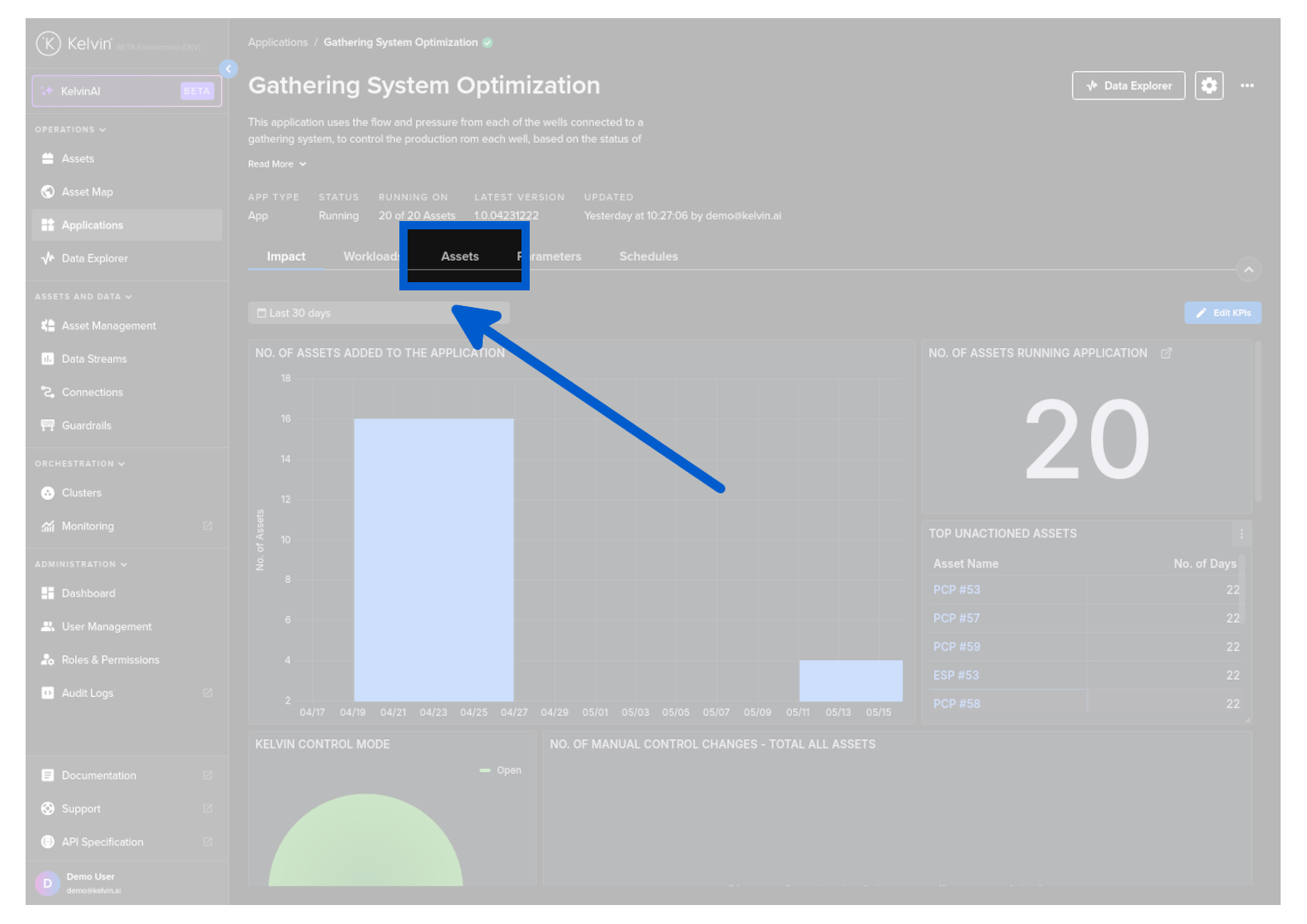The image size is (1307, 924).
Task: Open the external link icon beside Assets Running
Action: tap(1166, 353)
